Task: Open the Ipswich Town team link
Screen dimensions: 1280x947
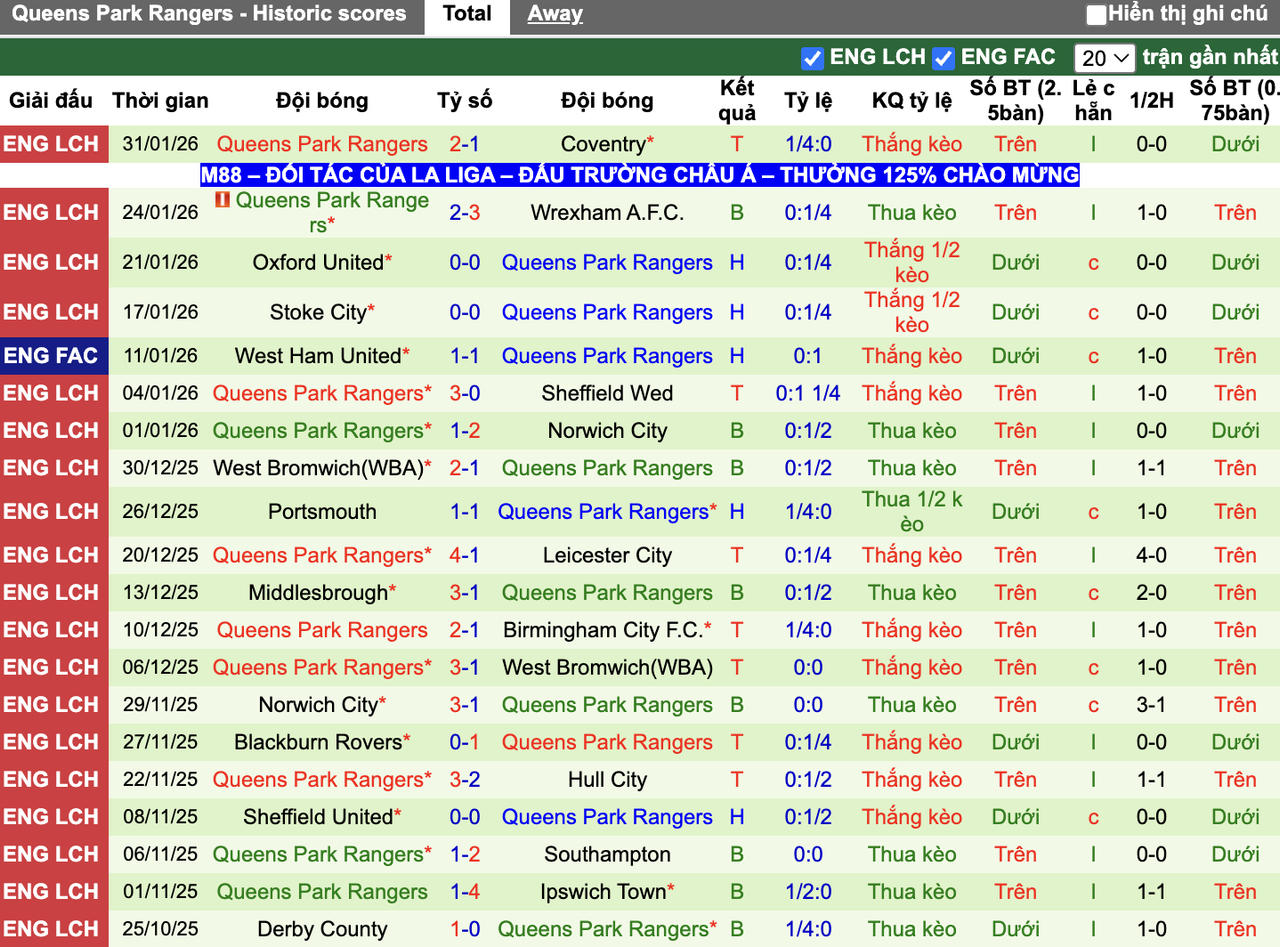Action: (x=602, y=891)
